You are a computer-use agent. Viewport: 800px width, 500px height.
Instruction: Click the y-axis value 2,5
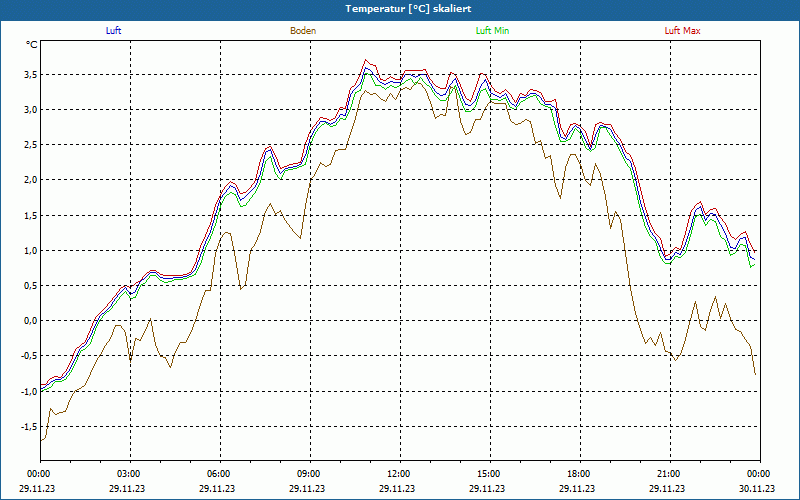[x=31, y=145]
